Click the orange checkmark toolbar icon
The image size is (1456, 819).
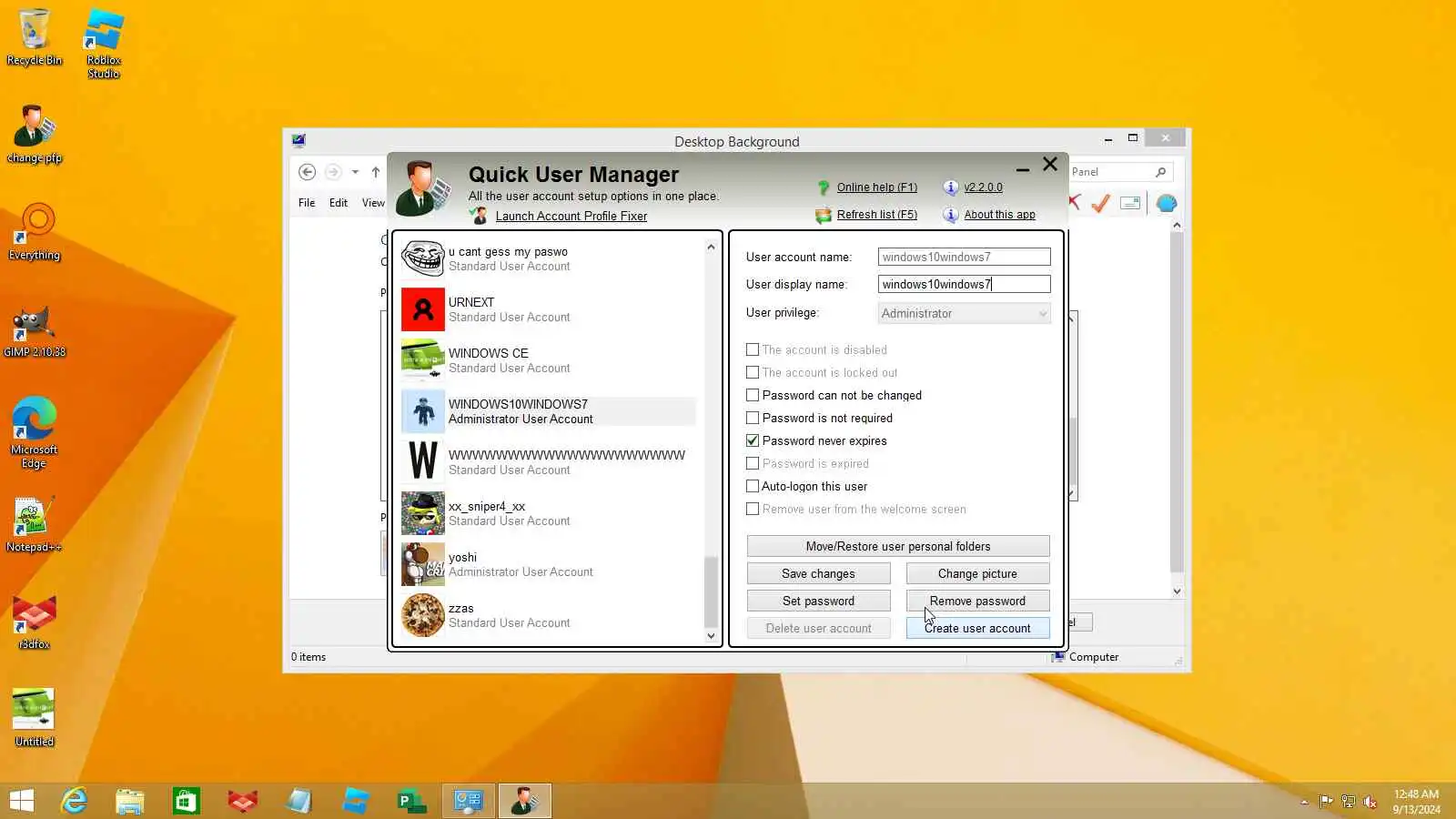click(x=1100, y=203)
